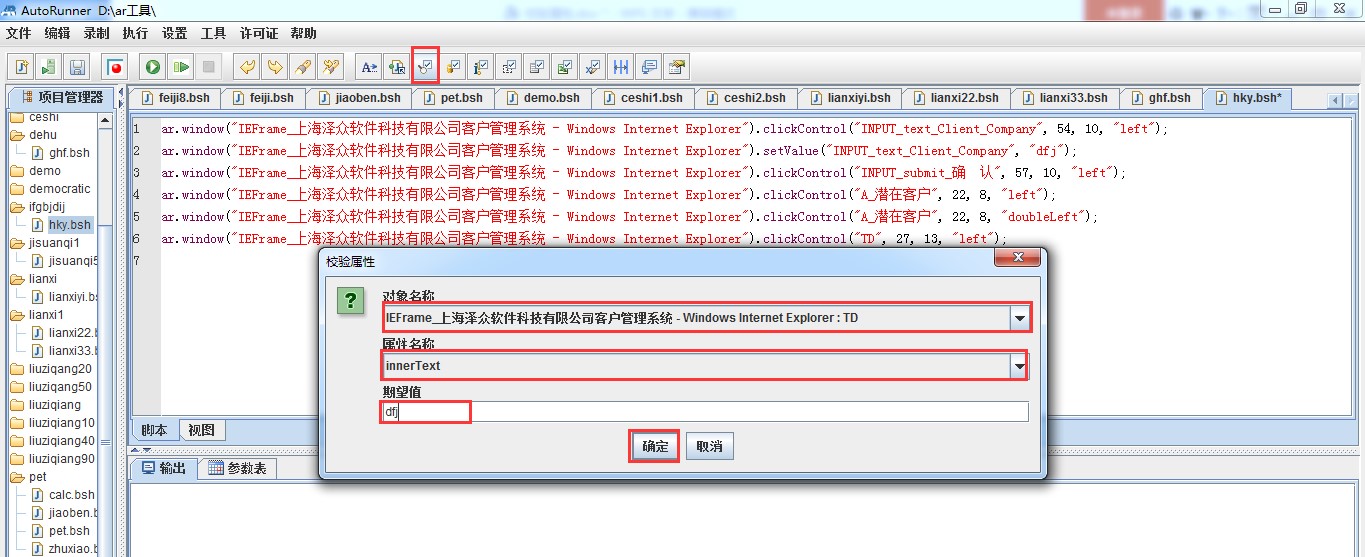Viewport: 1365px width, 557px height.
Task: Click the last toolbar properties window icon
Action: (x=677, y=67)
